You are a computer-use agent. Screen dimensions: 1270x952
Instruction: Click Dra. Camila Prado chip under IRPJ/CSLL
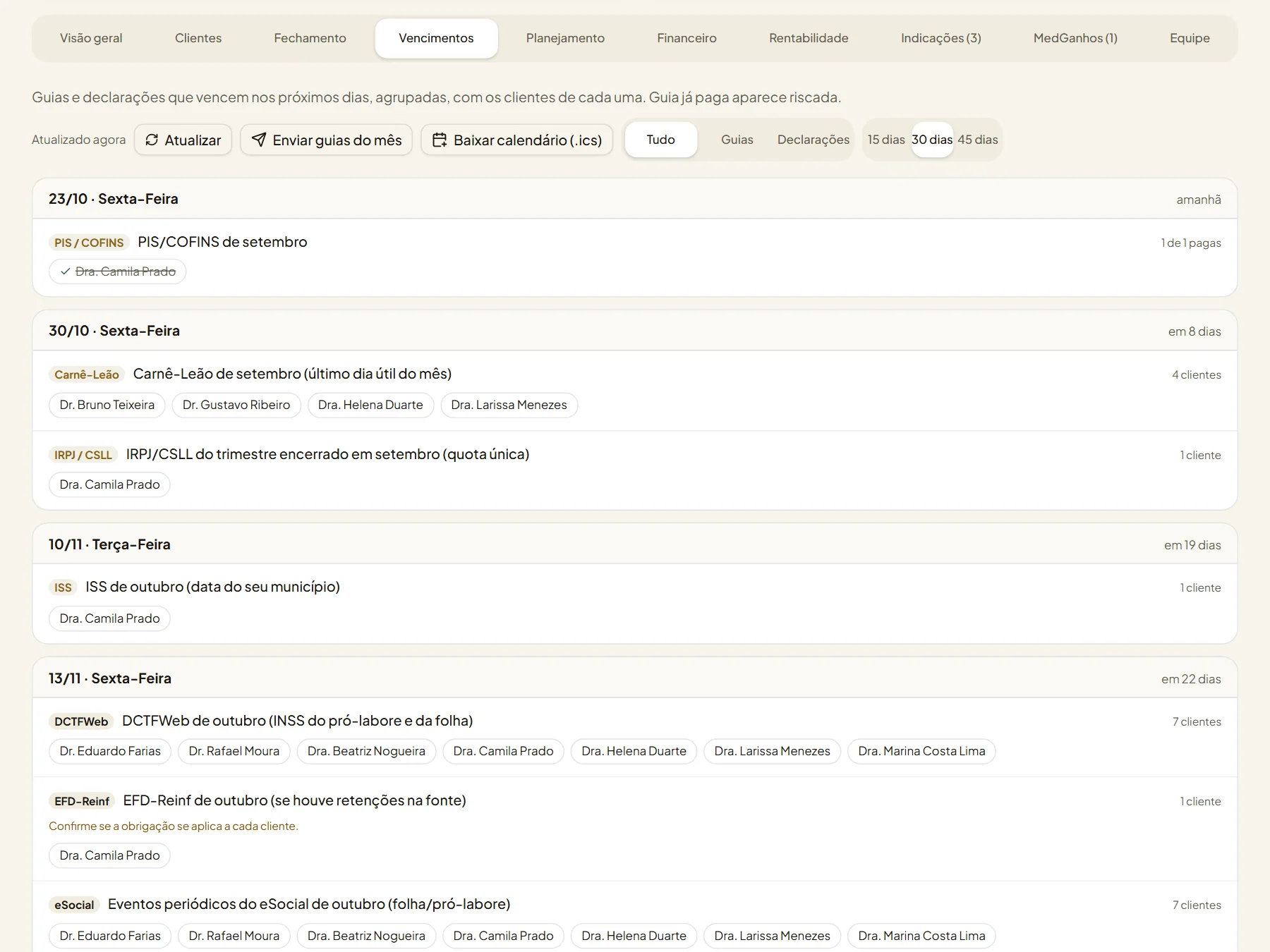click(110, 484)
